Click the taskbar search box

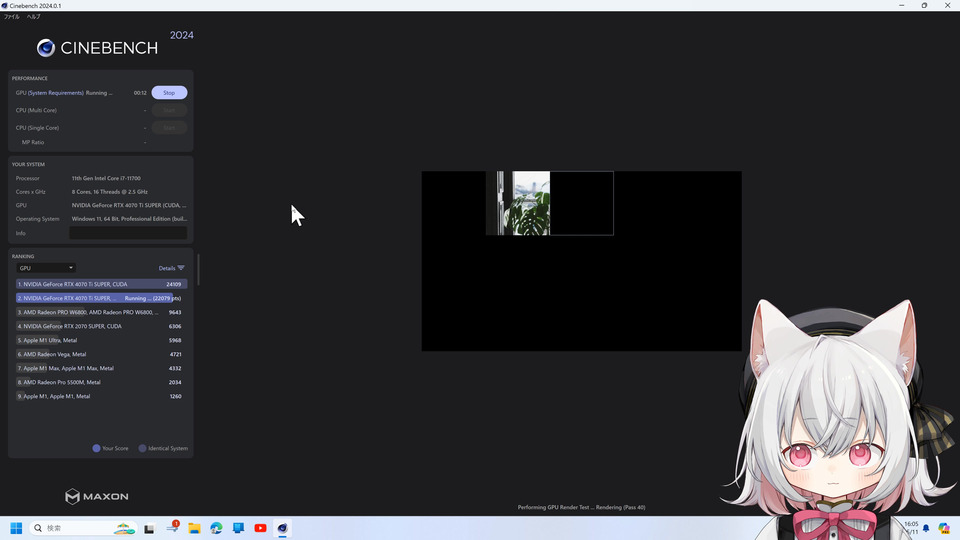pyautogui.click(x=84, y=528)
